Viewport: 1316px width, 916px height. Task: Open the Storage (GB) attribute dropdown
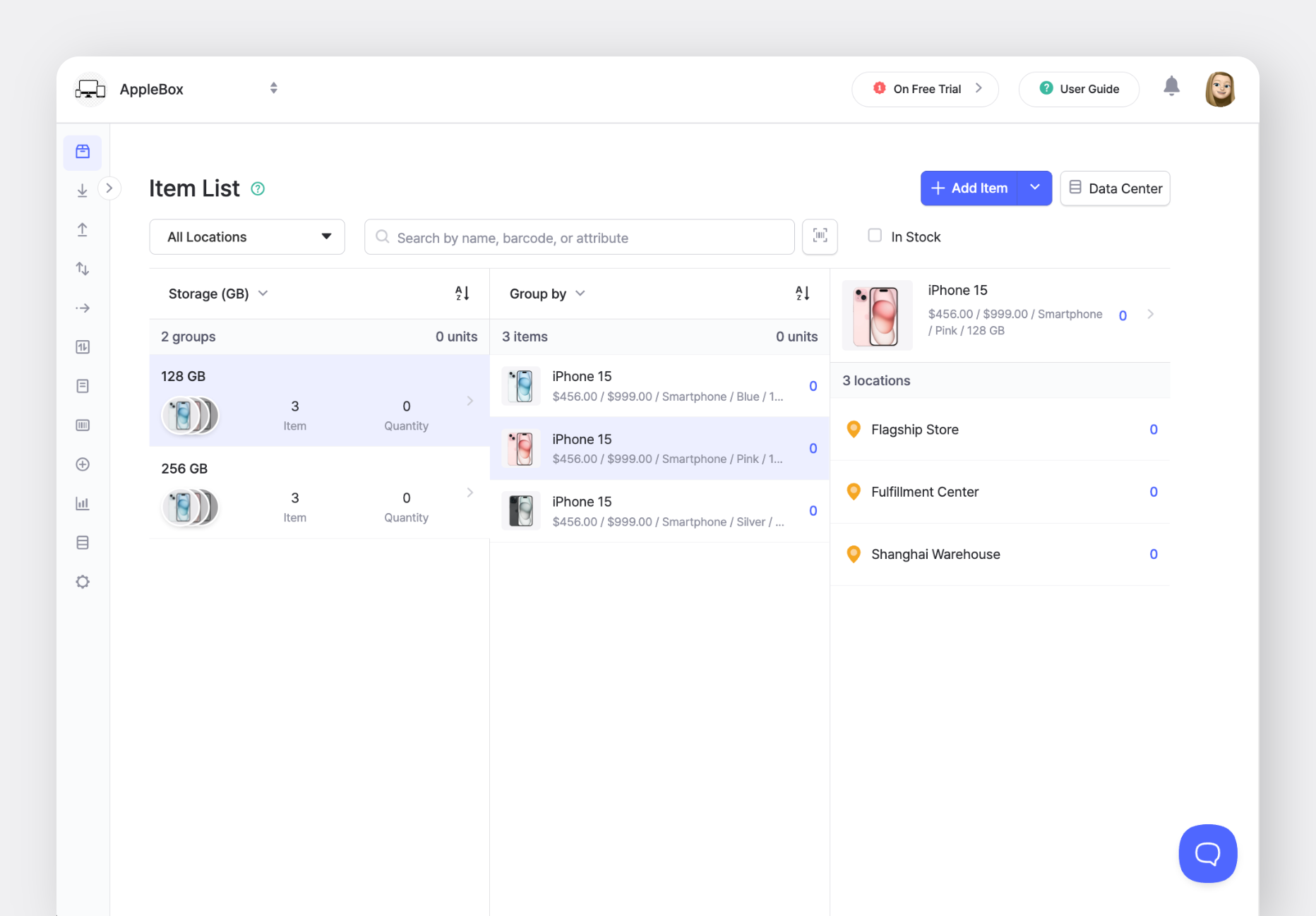[217, 294]
